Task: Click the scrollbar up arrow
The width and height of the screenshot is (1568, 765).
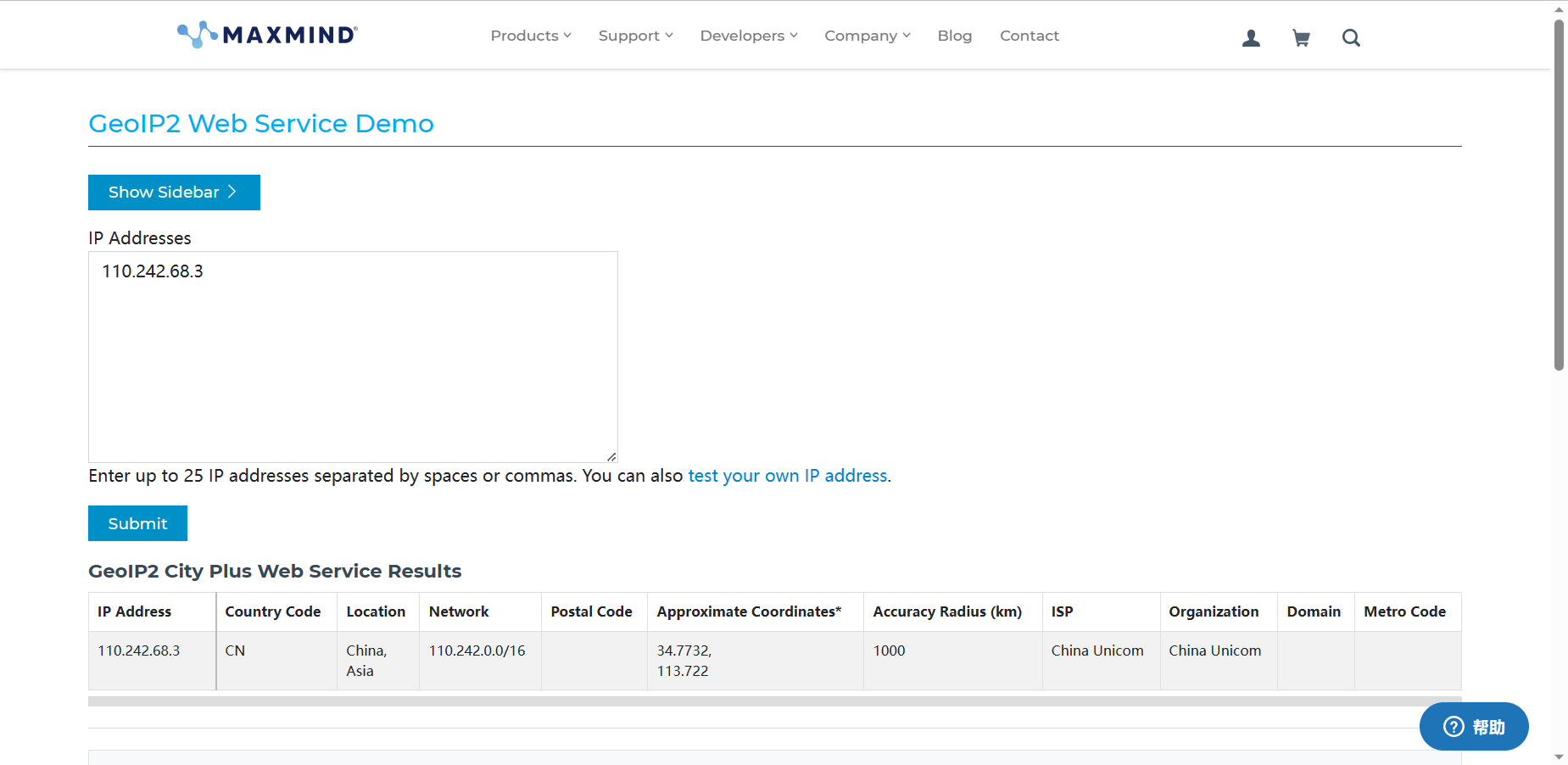Action: [1559, 9]
